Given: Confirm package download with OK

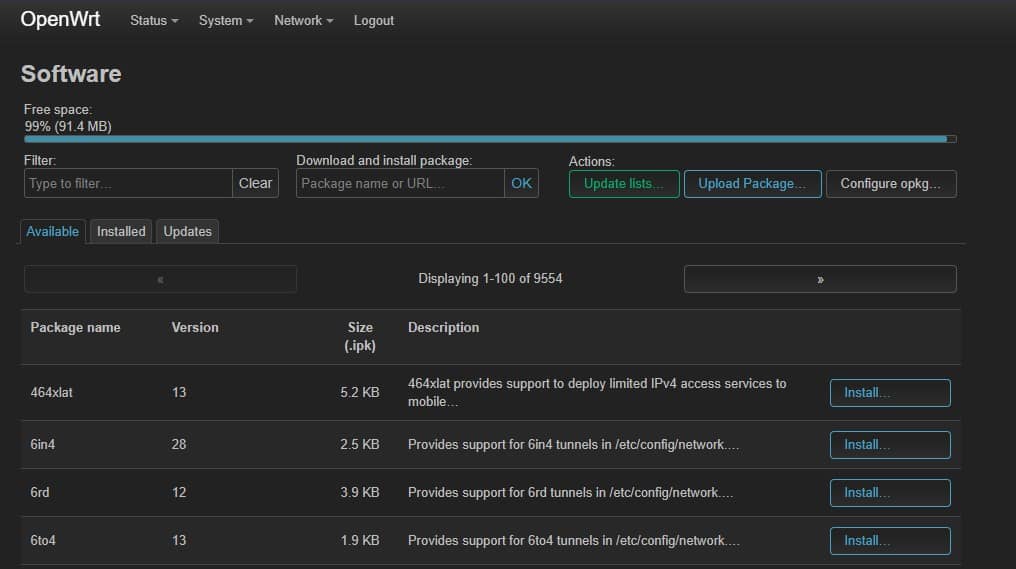Looking at the screenshot, I should click(x=522, y=183).
